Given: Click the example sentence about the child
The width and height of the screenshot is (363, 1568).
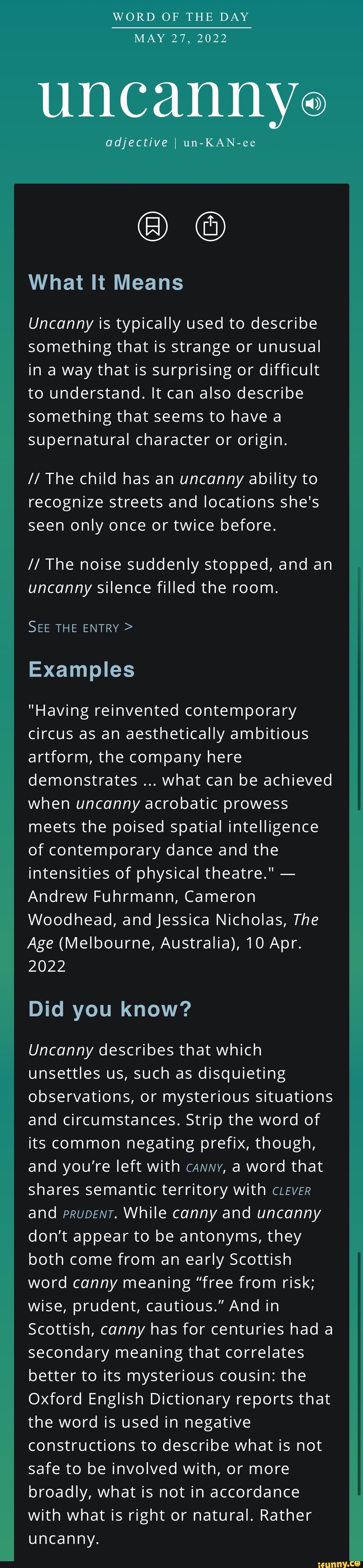Looking at the screenshot, I should [173, 502].
